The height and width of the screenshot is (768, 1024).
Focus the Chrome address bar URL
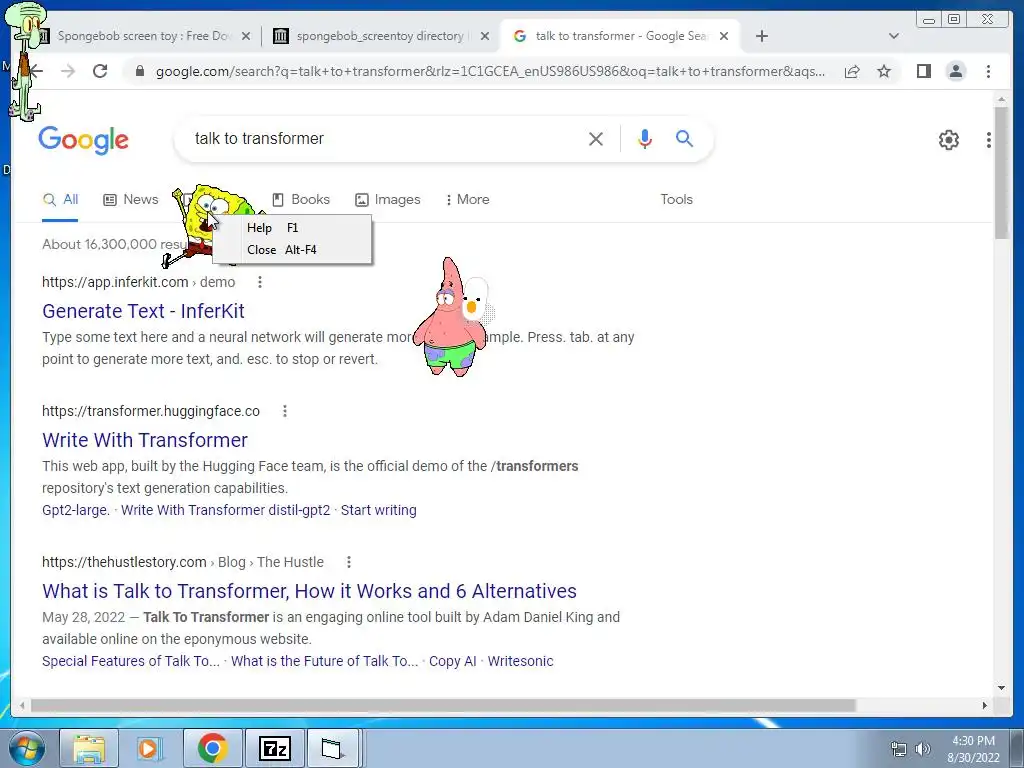(x=490, y=71)
